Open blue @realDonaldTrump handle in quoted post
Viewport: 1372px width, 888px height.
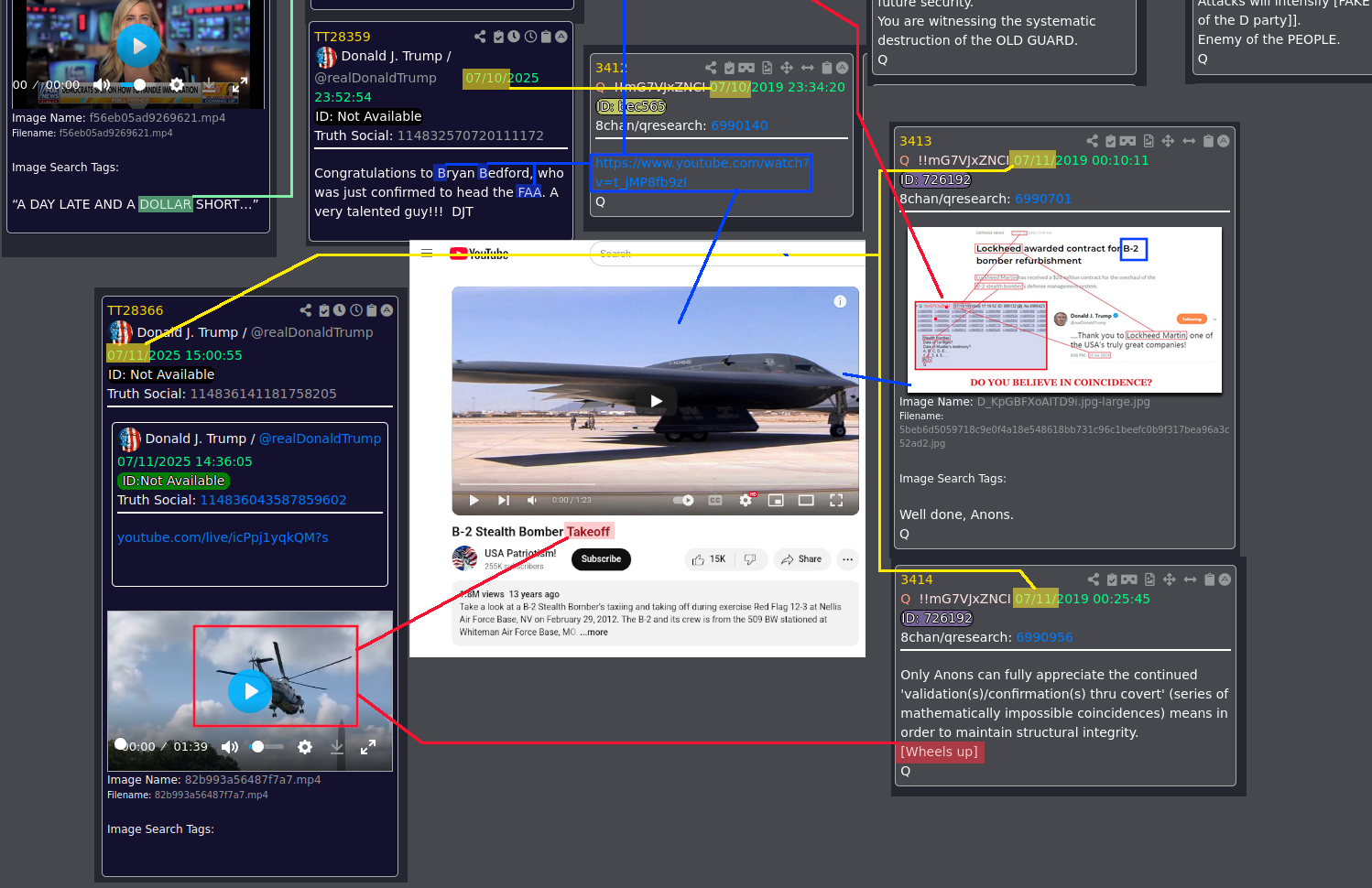320,439
